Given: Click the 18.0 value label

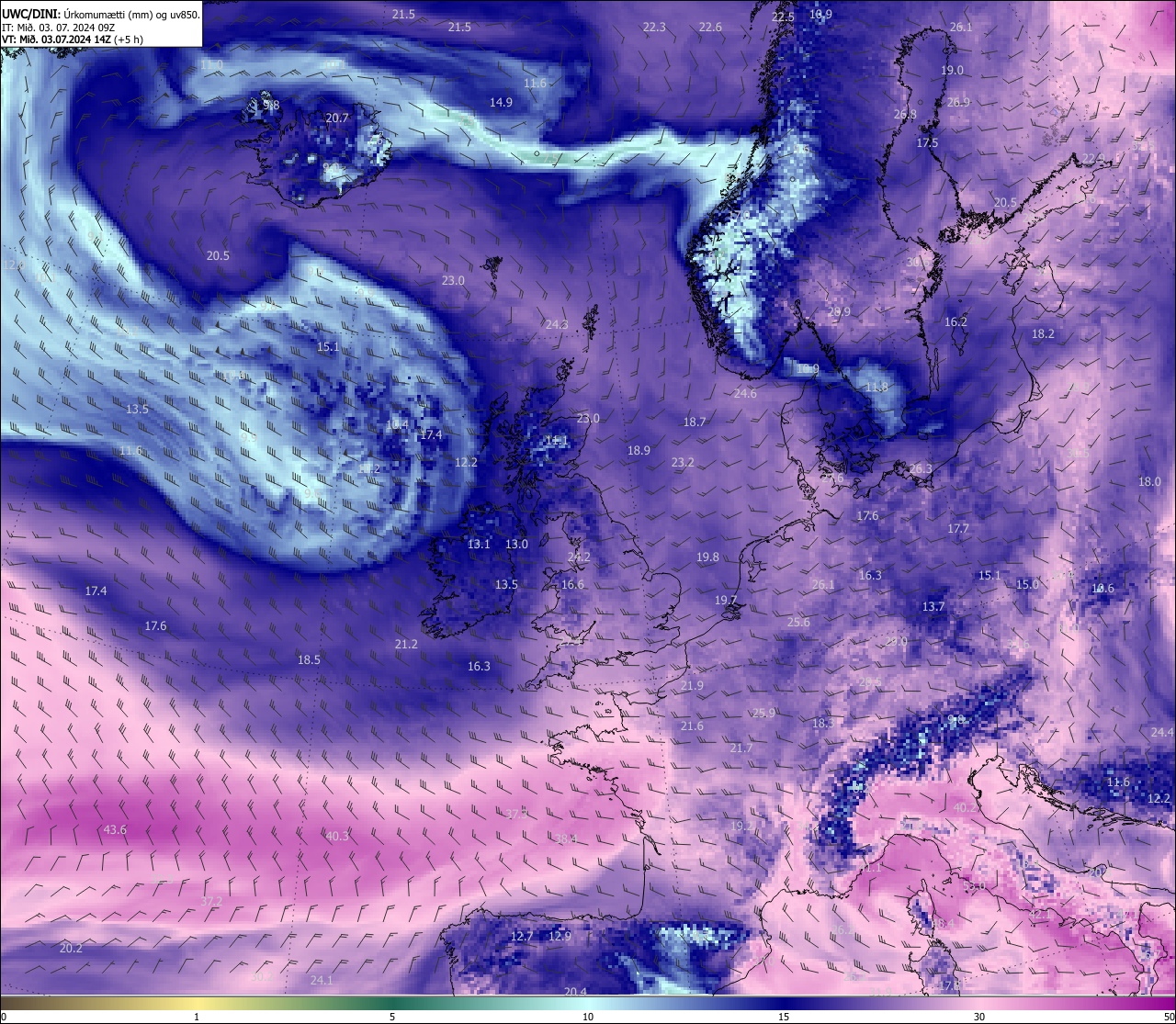Looking at the screenshot, I should pyautogui.click(x=1149, y=482).
